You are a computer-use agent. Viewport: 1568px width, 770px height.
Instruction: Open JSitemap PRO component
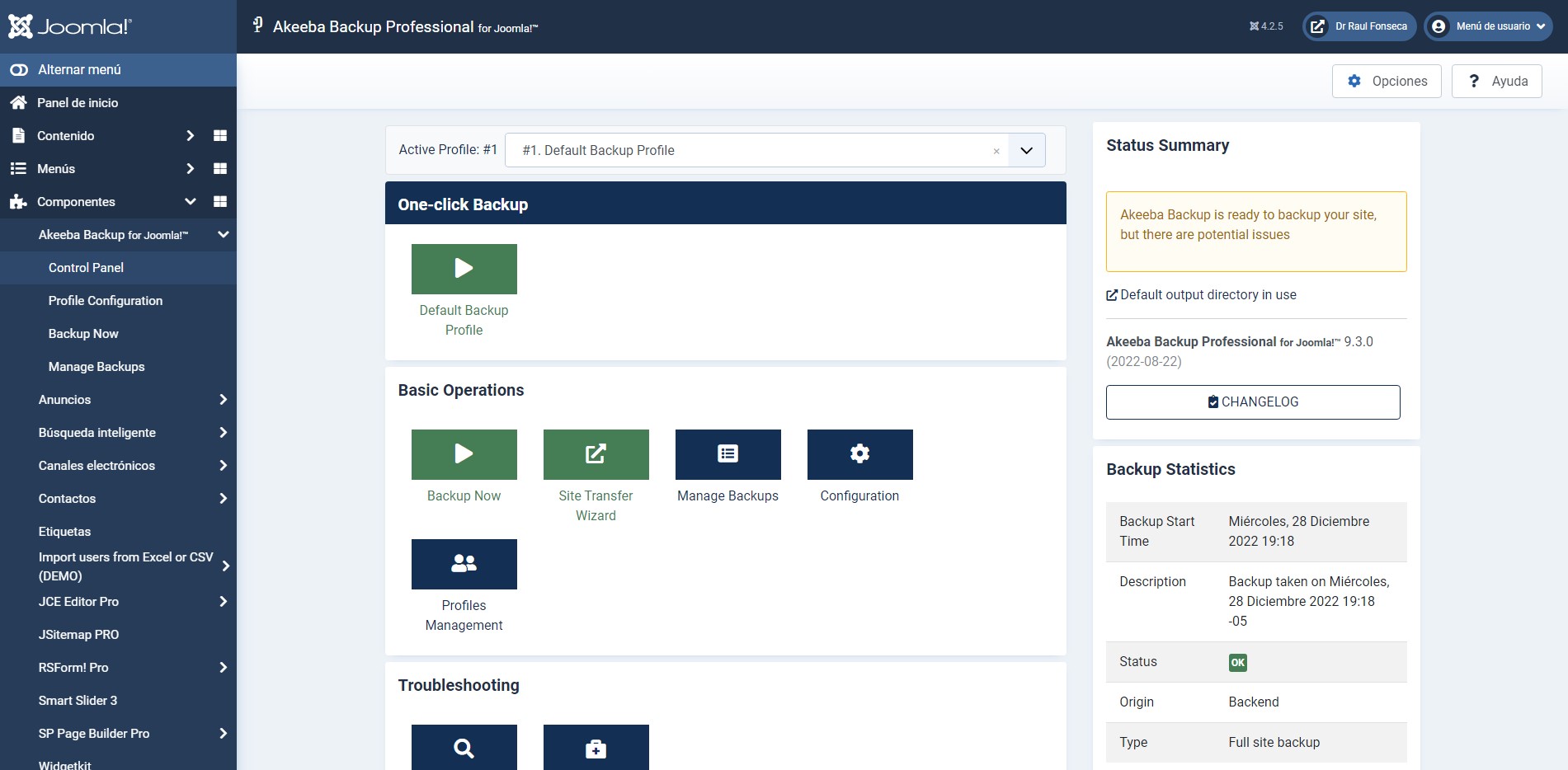[x=78, y=635]
